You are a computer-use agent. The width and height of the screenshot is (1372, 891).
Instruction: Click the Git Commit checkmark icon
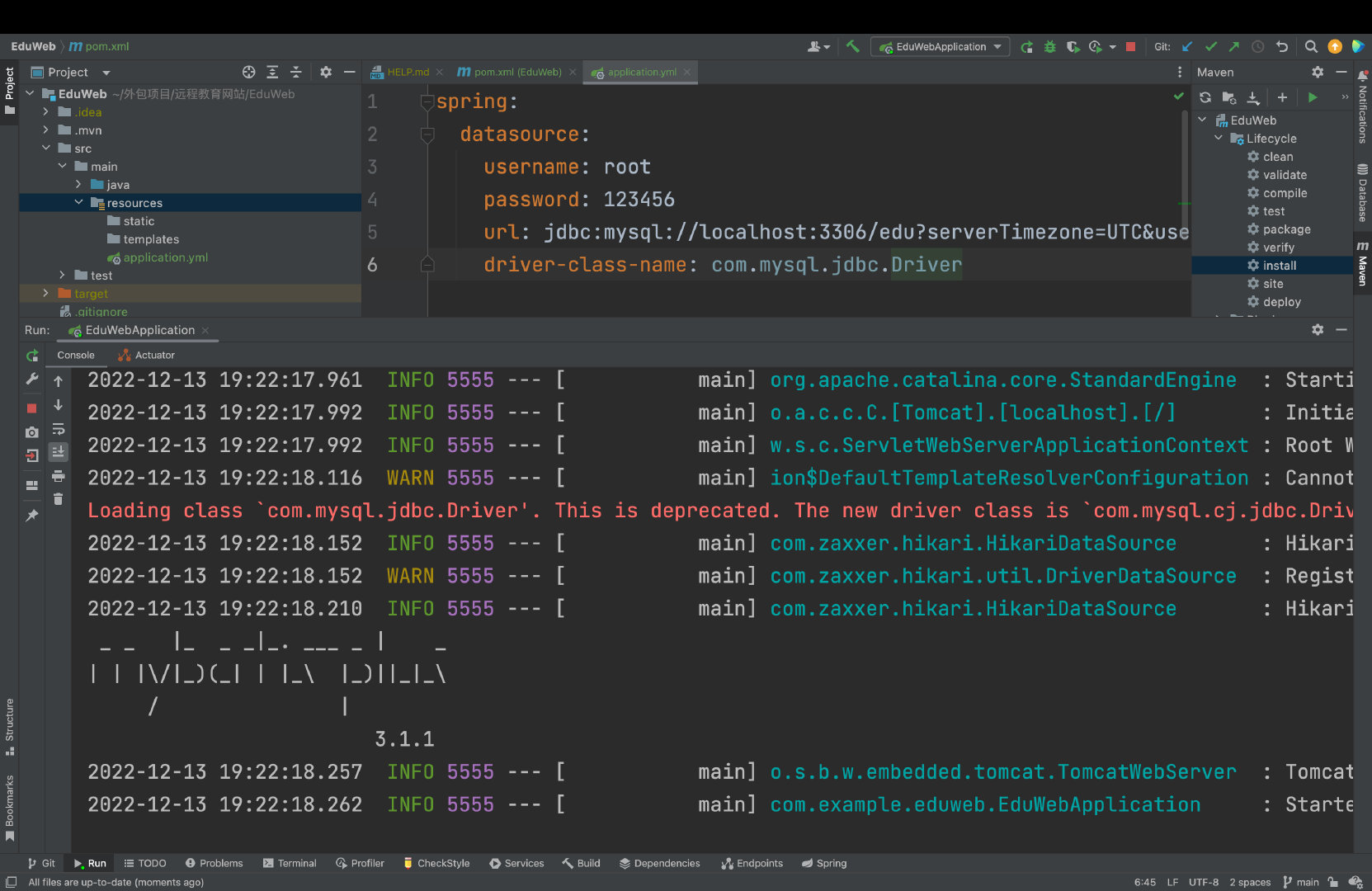1211,47
